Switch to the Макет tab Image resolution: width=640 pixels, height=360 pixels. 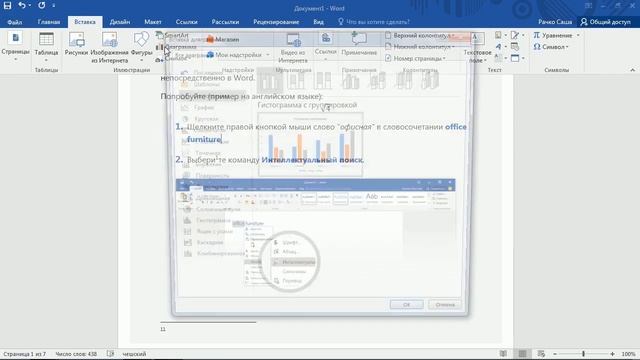click(x=153, y=22)
